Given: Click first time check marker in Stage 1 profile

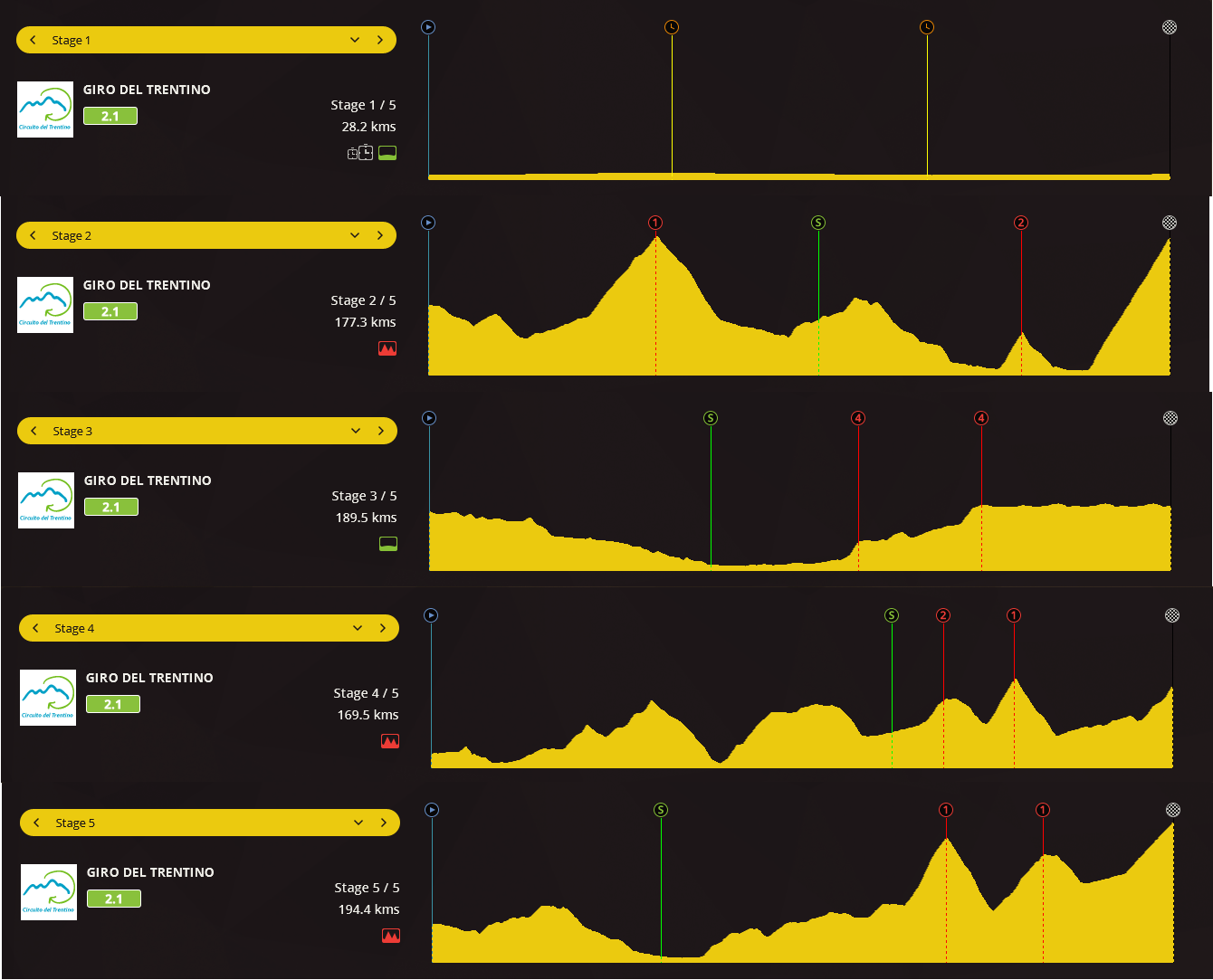Looking at the screenshot, I should coord(672,27).
